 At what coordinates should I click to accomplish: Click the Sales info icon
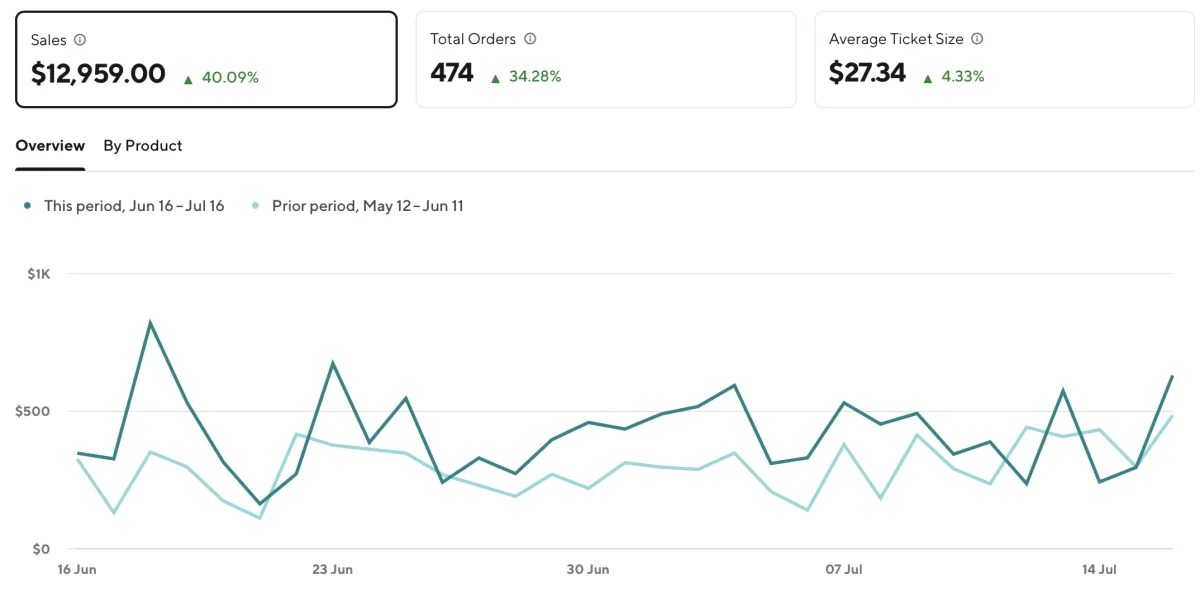78,40
